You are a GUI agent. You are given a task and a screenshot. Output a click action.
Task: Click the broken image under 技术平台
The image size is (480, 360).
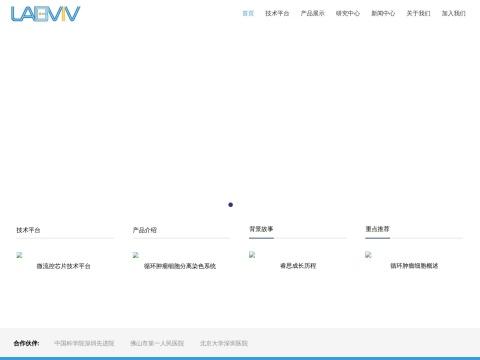point(19,255)
